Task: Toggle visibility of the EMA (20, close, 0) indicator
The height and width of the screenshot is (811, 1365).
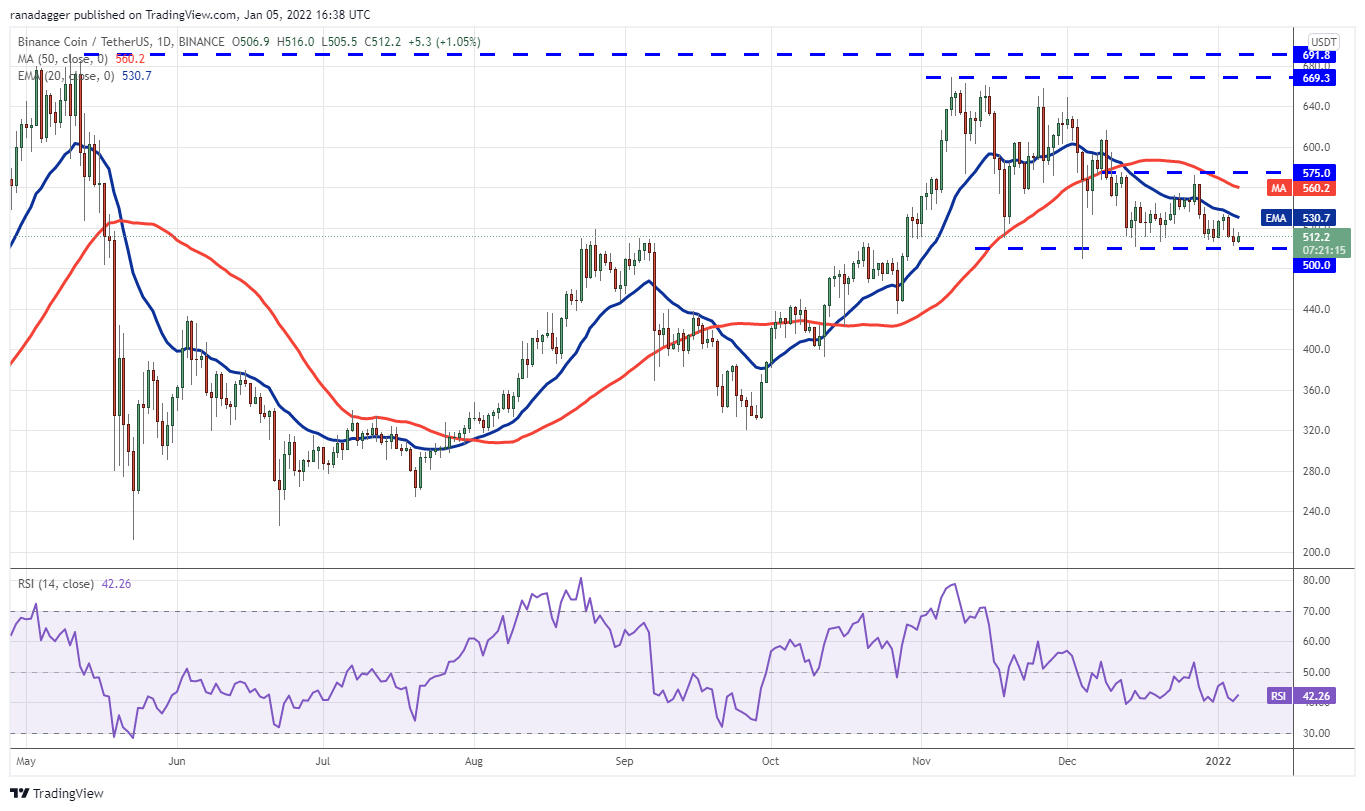Action: [65, 74]
